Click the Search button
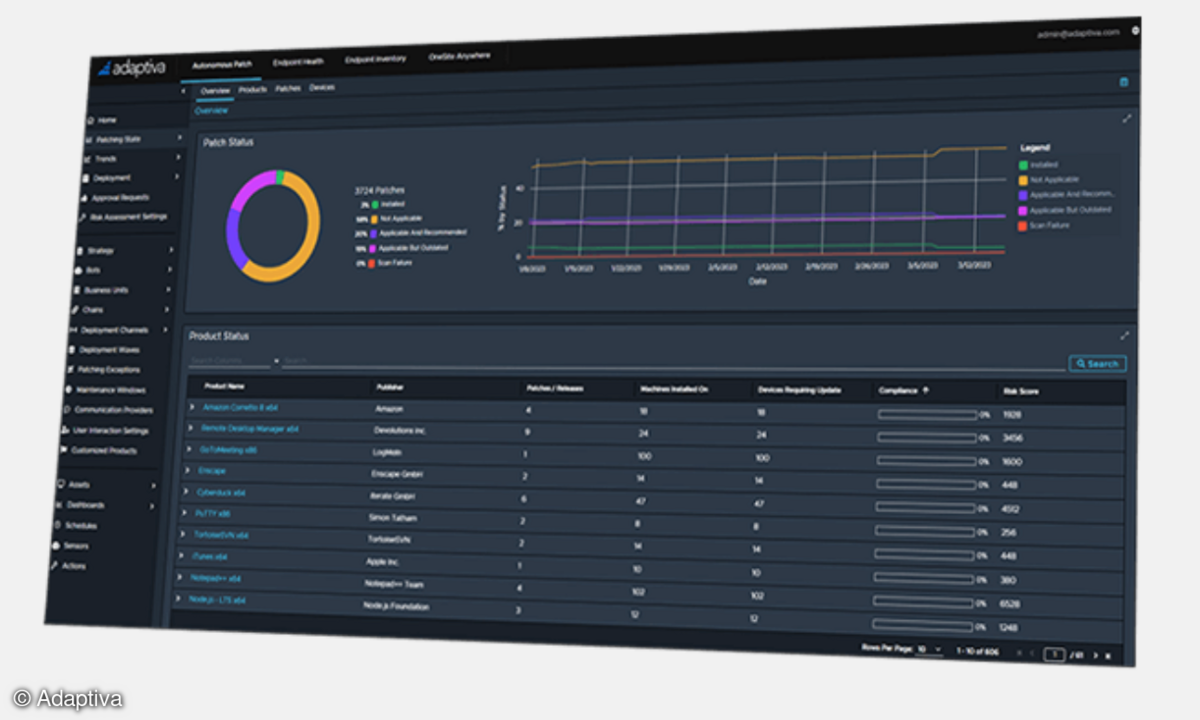 click(x=1098, y=364)
